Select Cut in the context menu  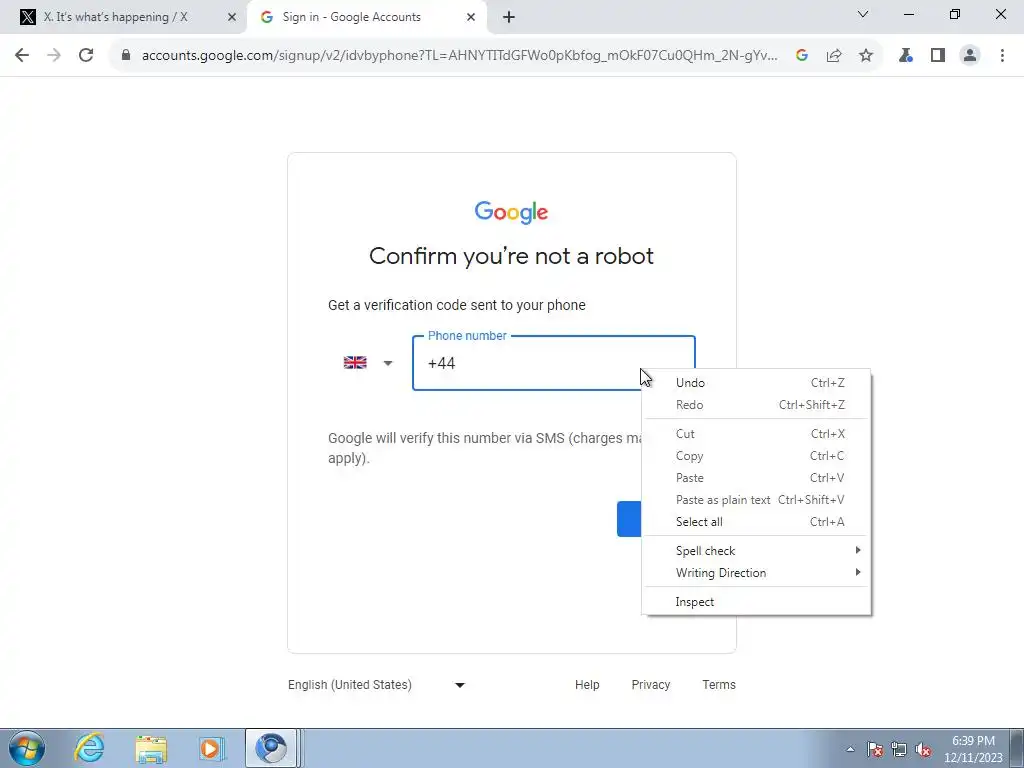[756, 434]
